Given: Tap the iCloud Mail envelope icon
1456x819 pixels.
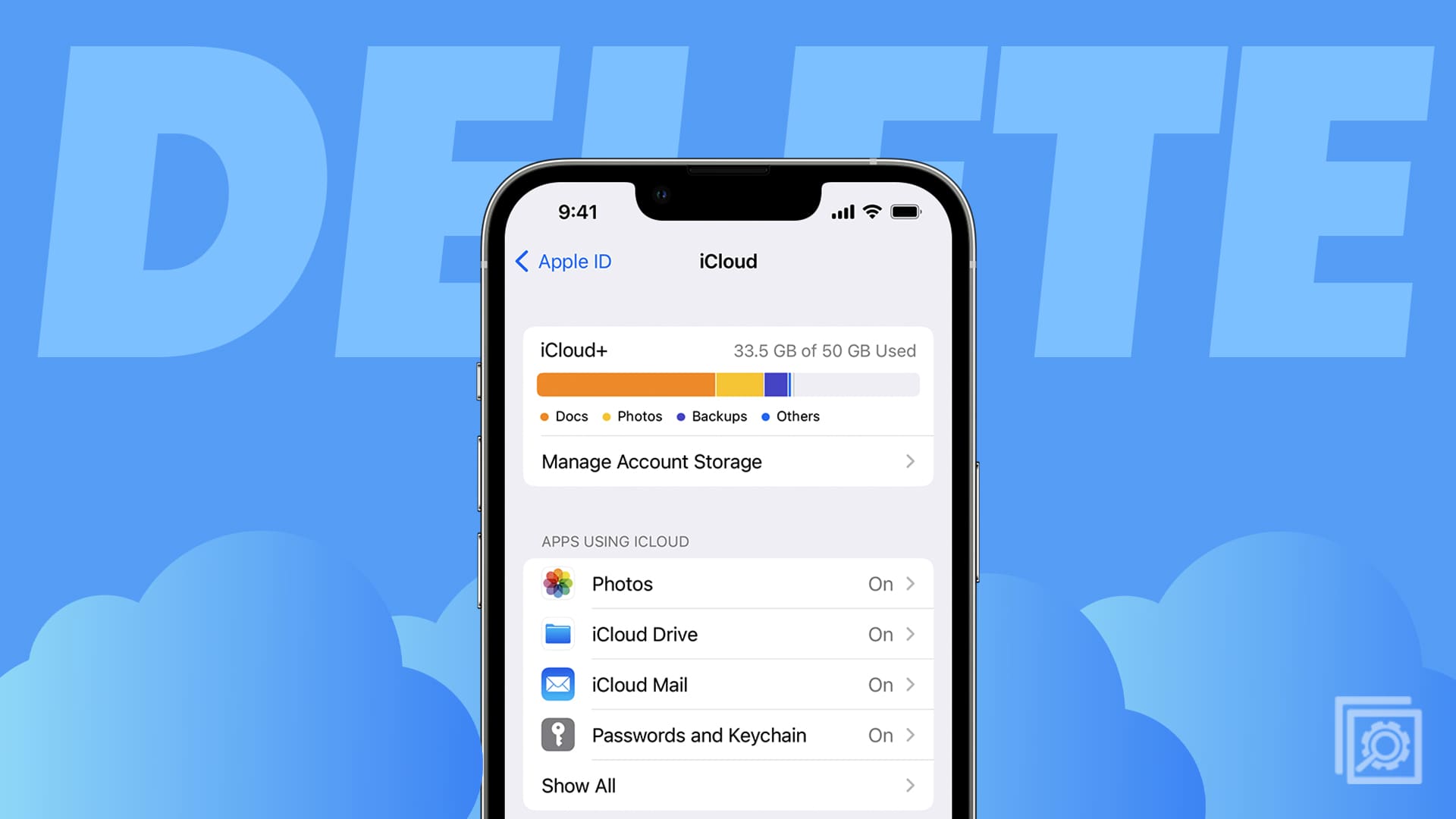Looking at the screenshot, I should [559, 684].
